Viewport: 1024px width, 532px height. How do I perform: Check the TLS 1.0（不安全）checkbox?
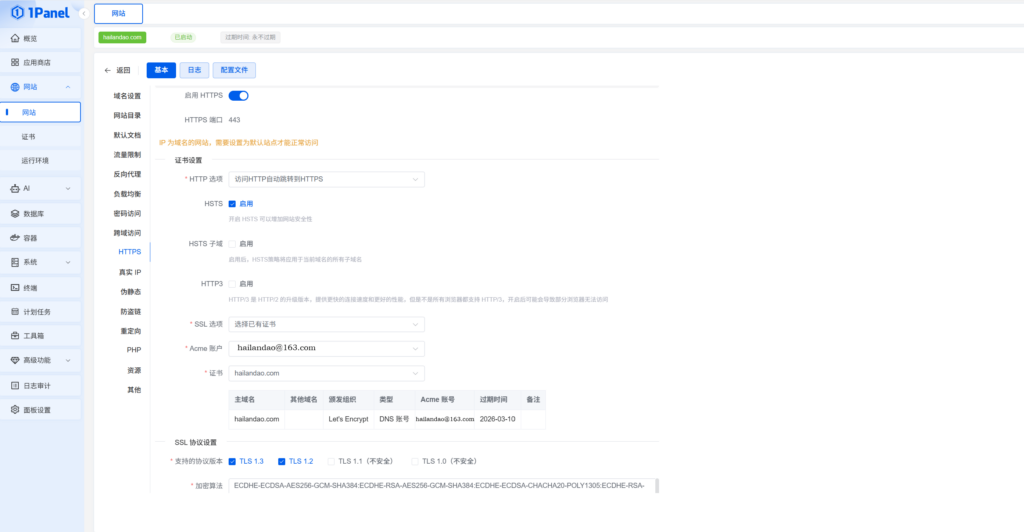coord(415,462)
